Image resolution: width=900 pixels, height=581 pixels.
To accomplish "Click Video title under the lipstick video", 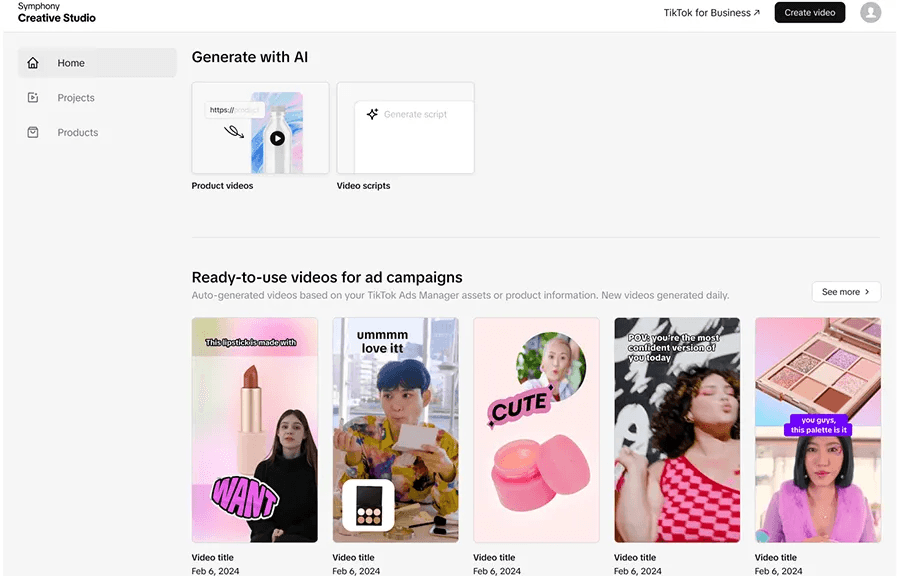I will tap(212, 557).
